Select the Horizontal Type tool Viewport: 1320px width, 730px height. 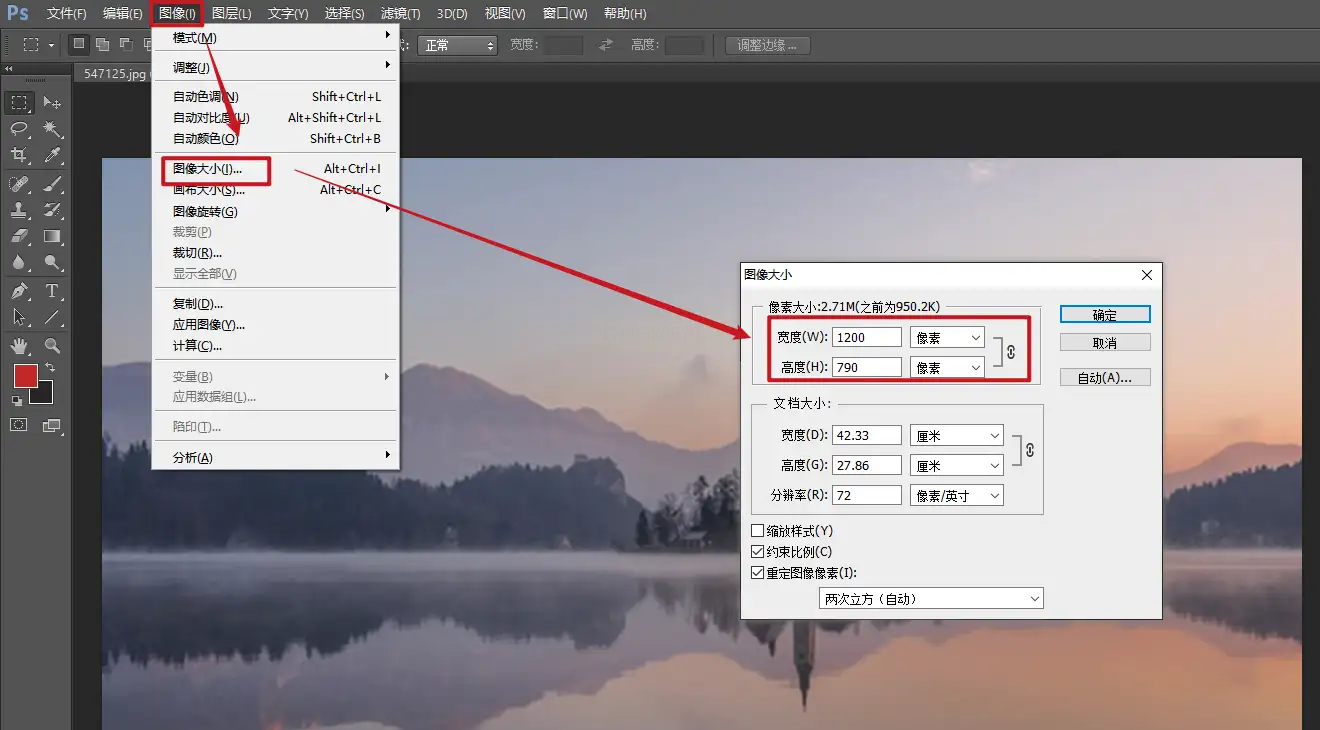pos(52,291)
